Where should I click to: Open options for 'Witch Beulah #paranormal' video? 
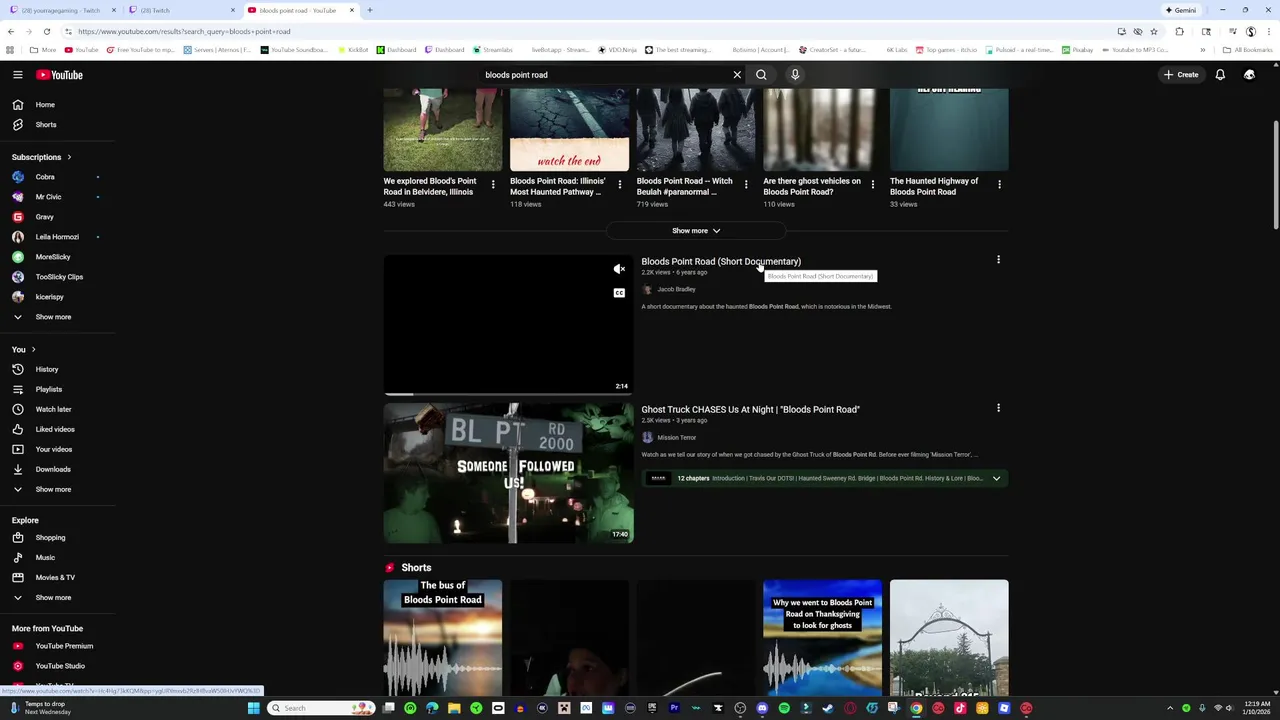click(x=746, y=185)
